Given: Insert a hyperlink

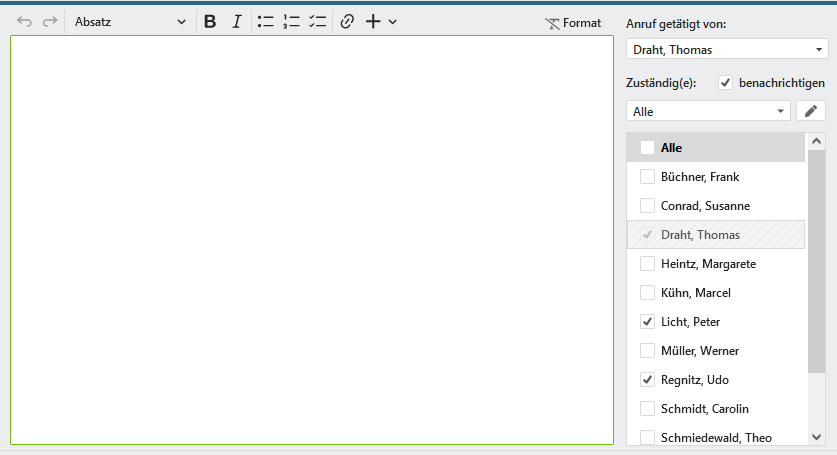Looking at the screenshot, I should tap(347, 21).
